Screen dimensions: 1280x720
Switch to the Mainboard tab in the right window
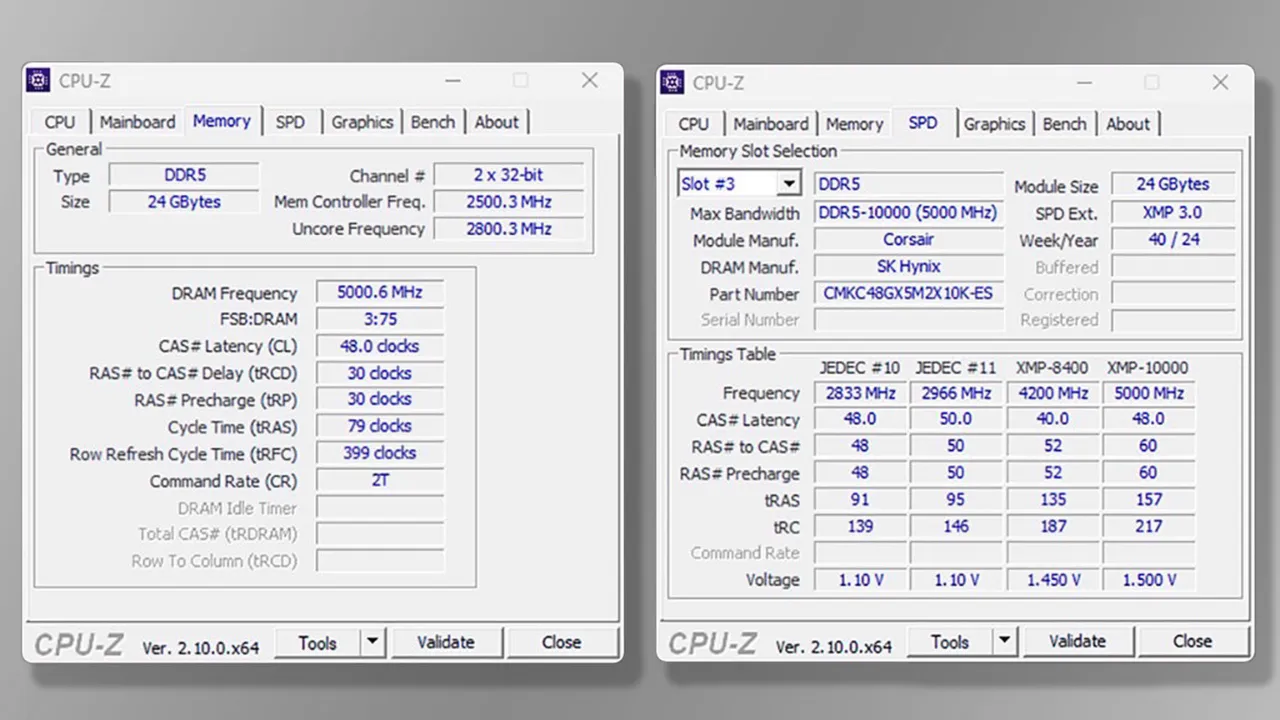[771, 124]
